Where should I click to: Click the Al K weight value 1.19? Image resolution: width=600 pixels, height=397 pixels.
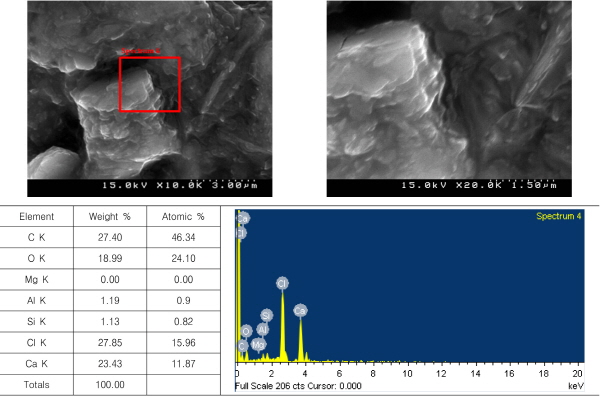(110, 301)
